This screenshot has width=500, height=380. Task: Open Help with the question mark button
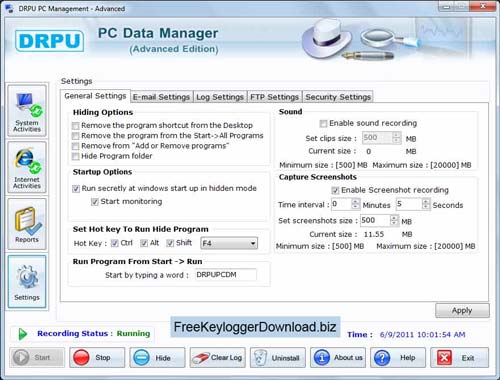pyautogui.click(x=398, y=358)
